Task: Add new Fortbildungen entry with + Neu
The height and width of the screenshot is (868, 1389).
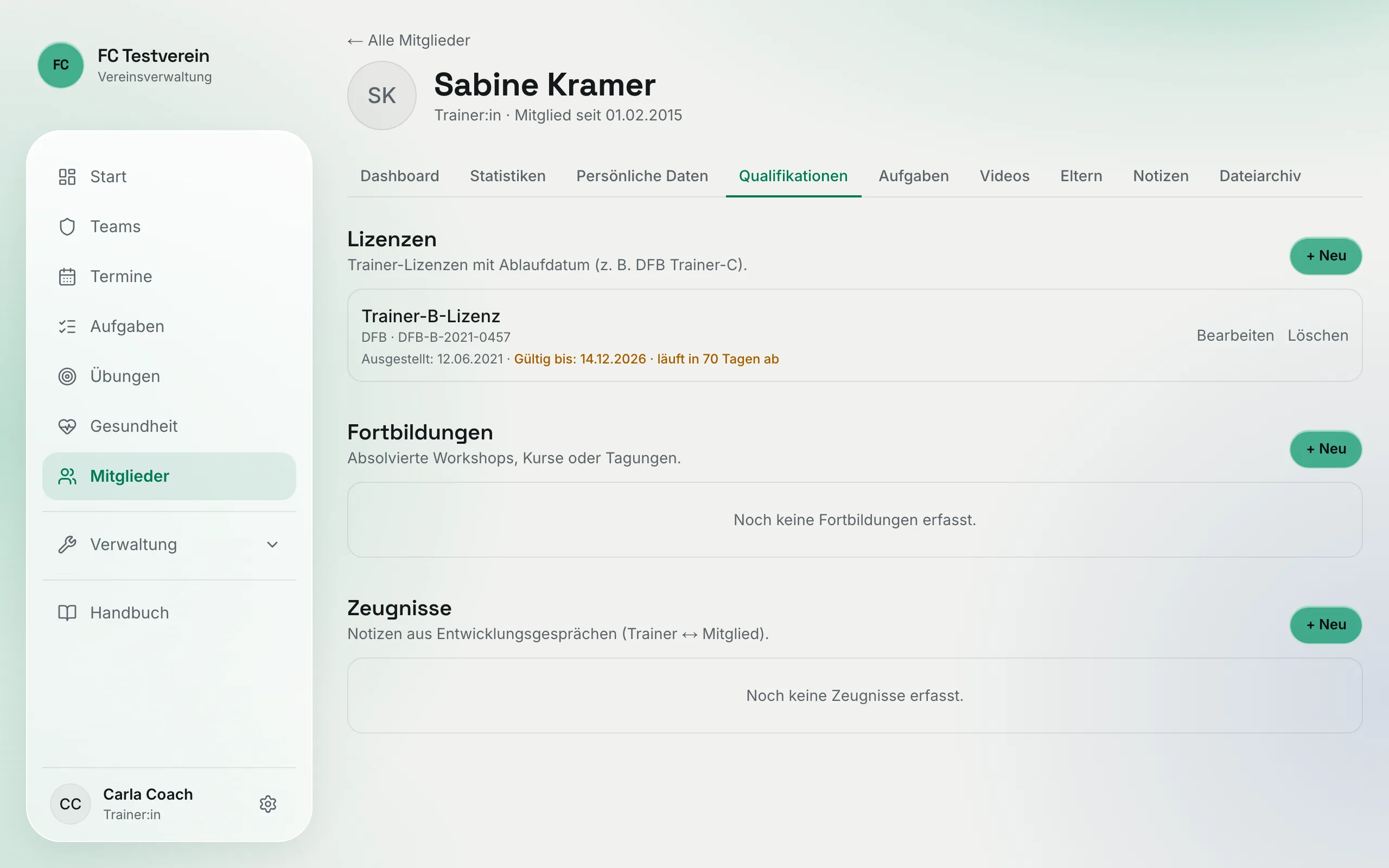Action: click(x=1326, y=449)
